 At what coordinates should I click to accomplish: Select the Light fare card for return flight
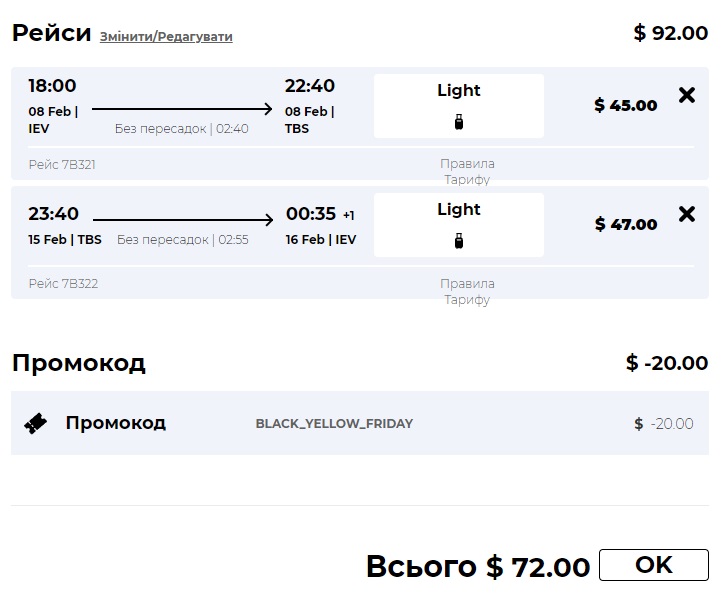pyautogui.click(x=459, y=224)
